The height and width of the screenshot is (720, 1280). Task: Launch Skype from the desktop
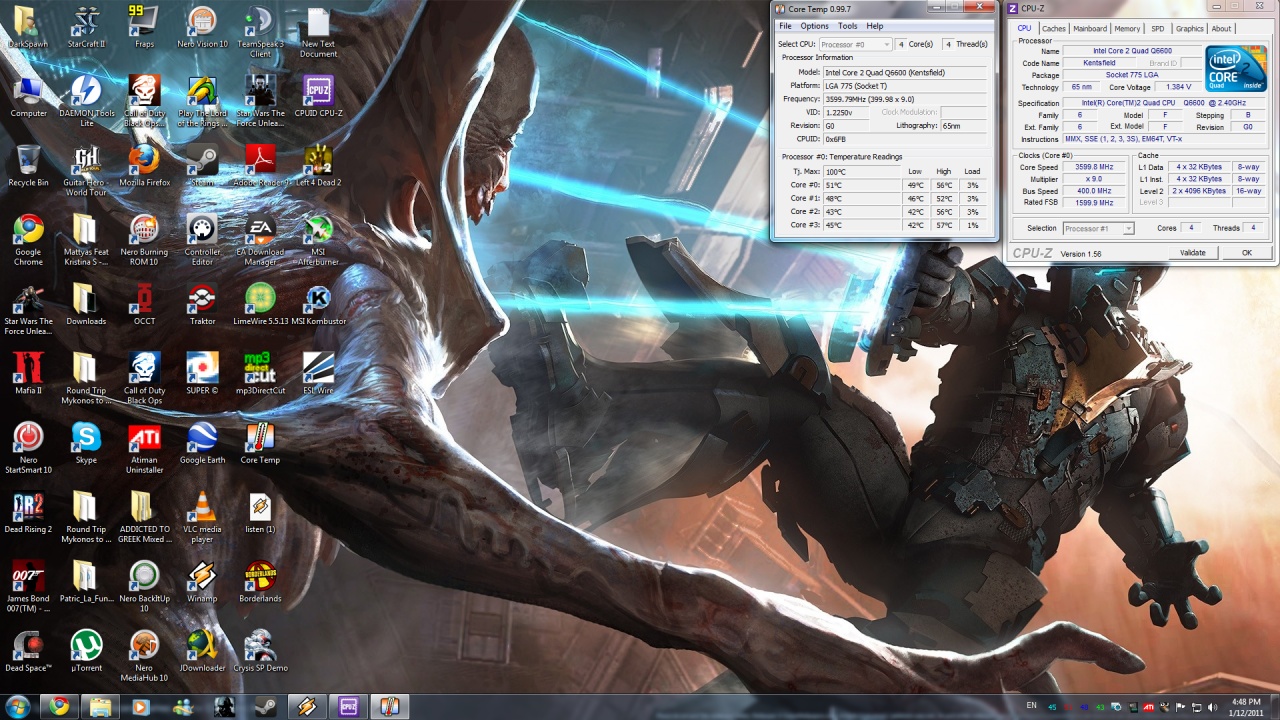[86, 443]
